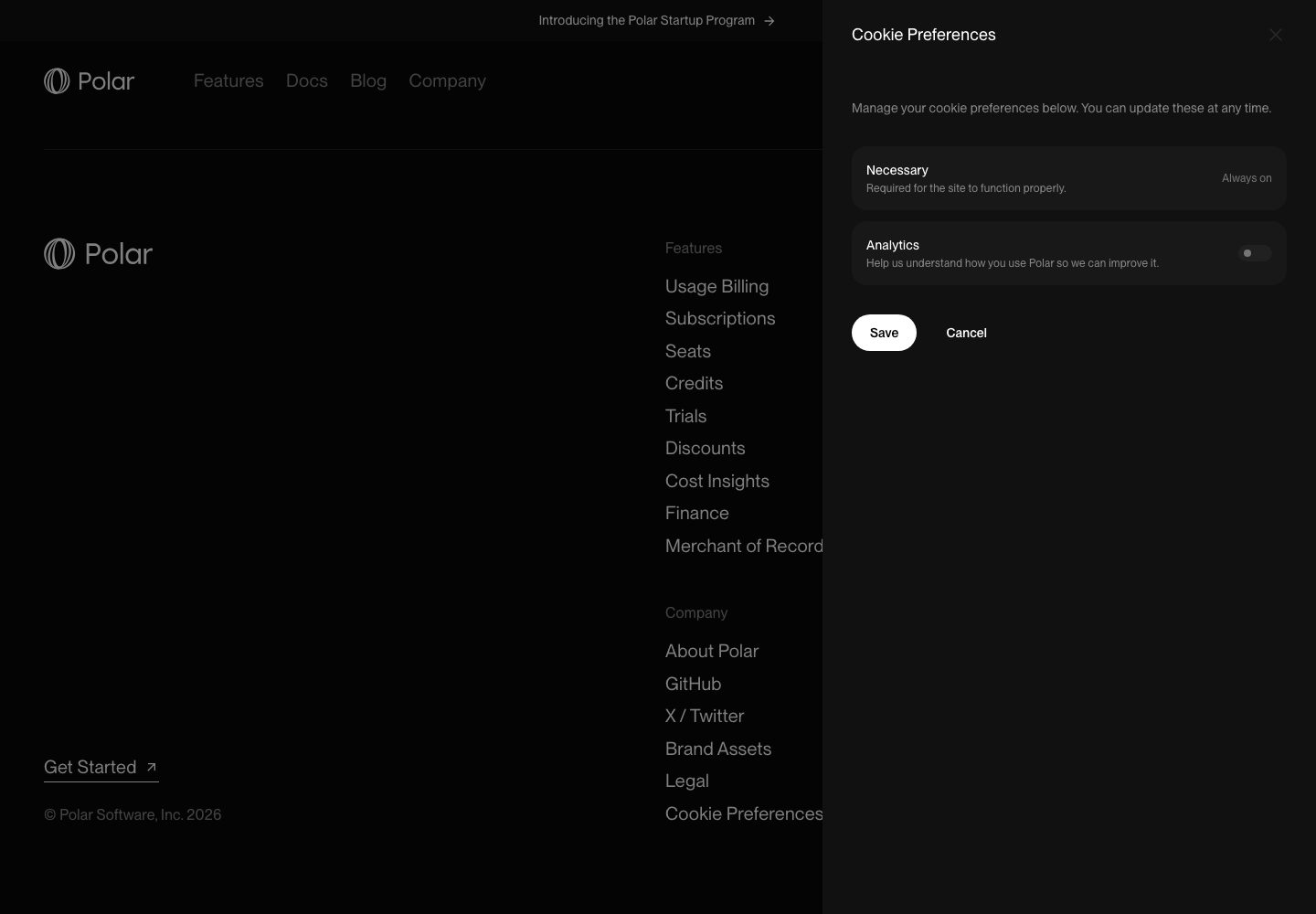Click the 'Manage your cookie preferences below' description
Image resolution: width=1316 pixels, height=914 pixels.
pyautogui.click(x=1061, y=108)
